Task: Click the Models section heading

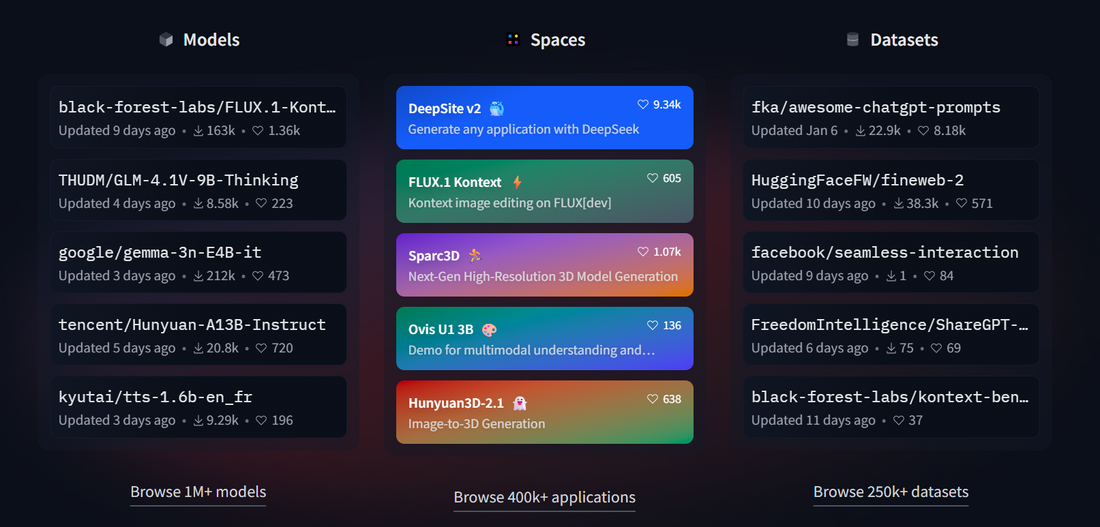Action: click(211, 40)
